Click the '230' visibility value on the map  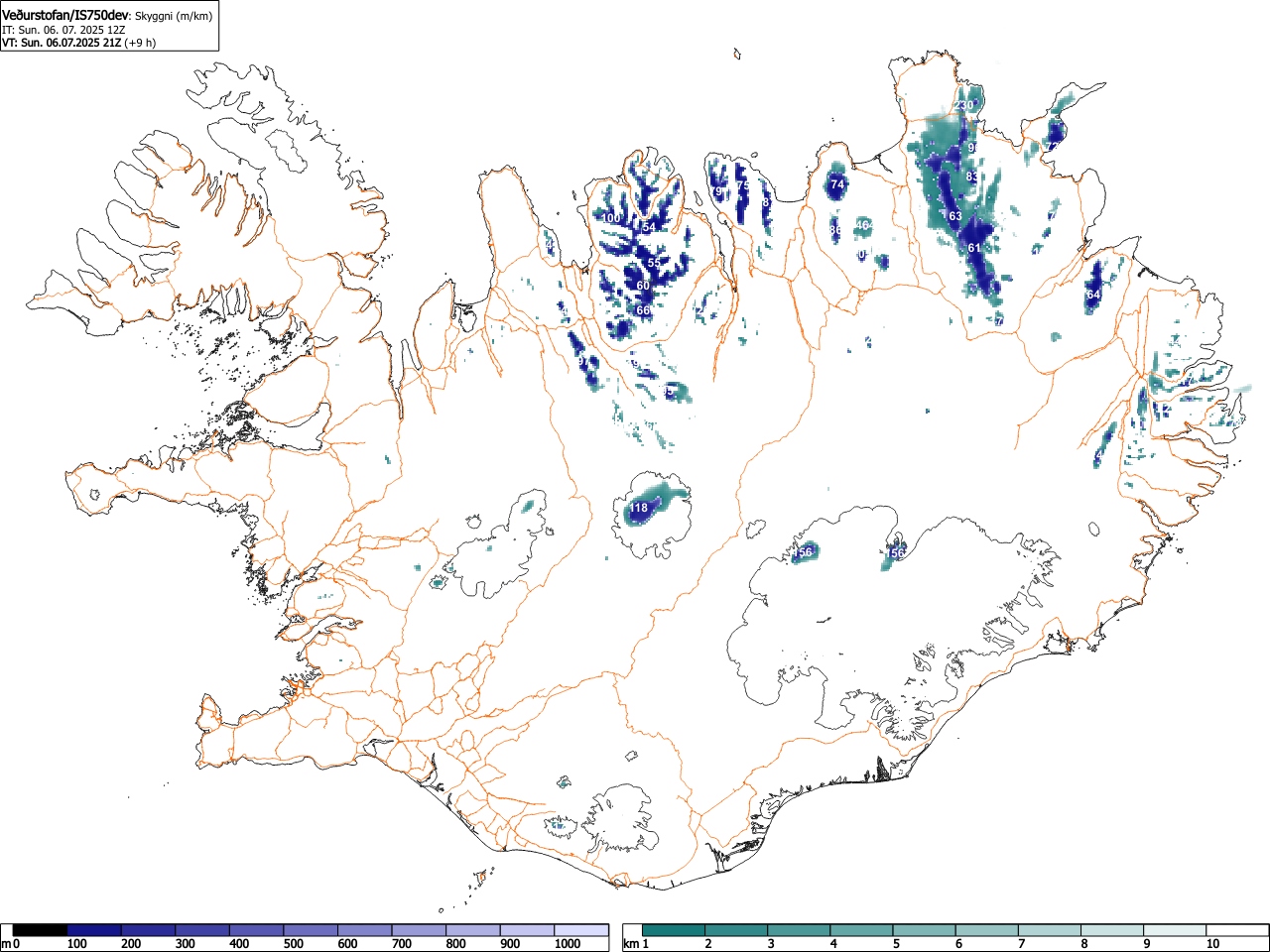coord(964,105)
